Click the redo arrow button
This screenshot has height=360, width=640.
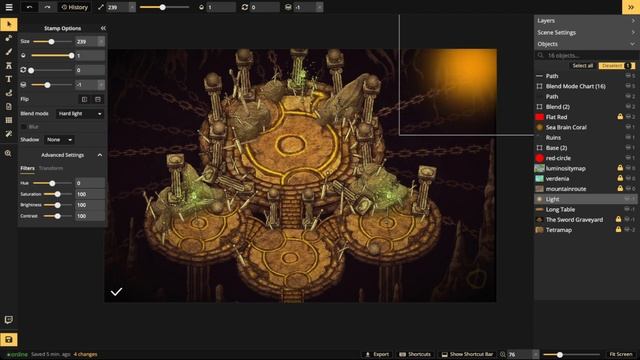click(x=47, y=7)
